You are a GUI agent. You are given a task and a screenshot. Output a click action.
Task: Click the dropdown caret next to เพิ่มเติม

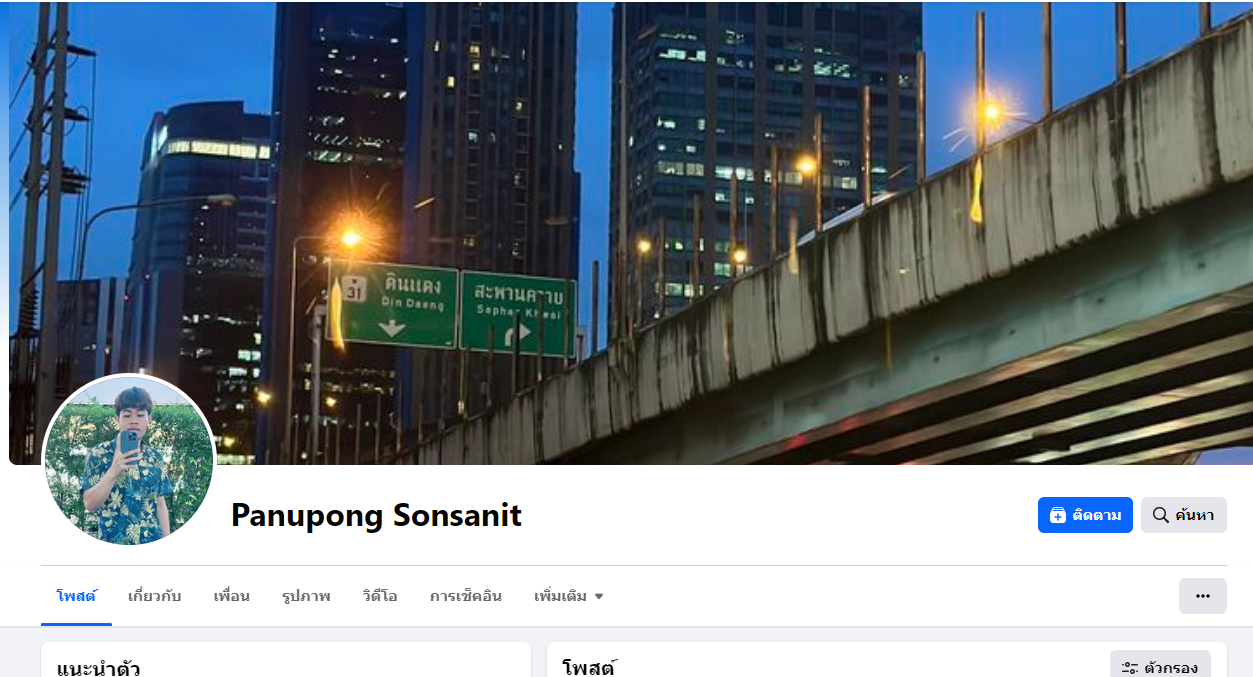click(x=599, y=596)
